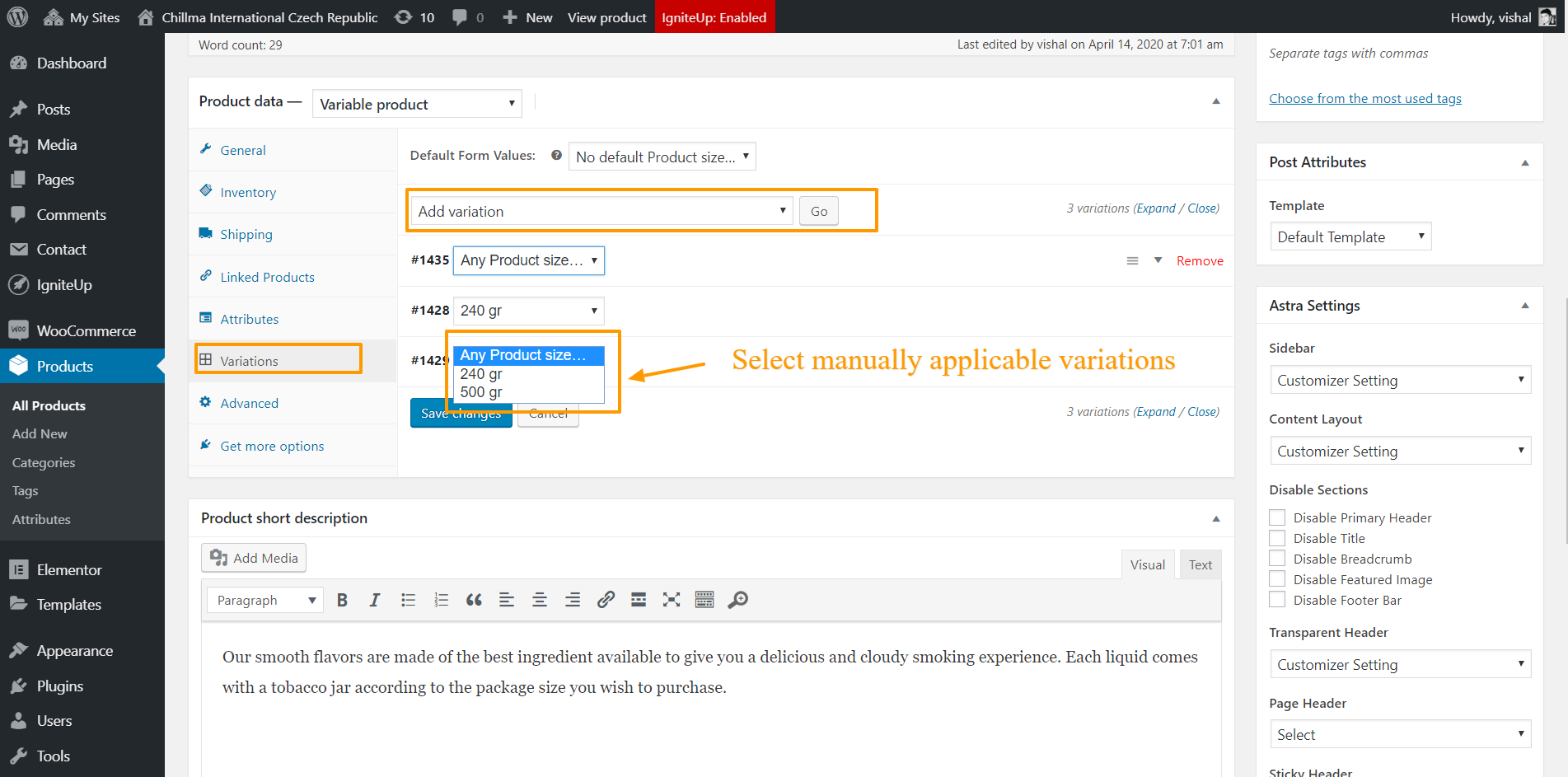This screenshot has height=777, width=1568.
Task: Open the updates icon showing 10
Action: [x=414, y=17]
